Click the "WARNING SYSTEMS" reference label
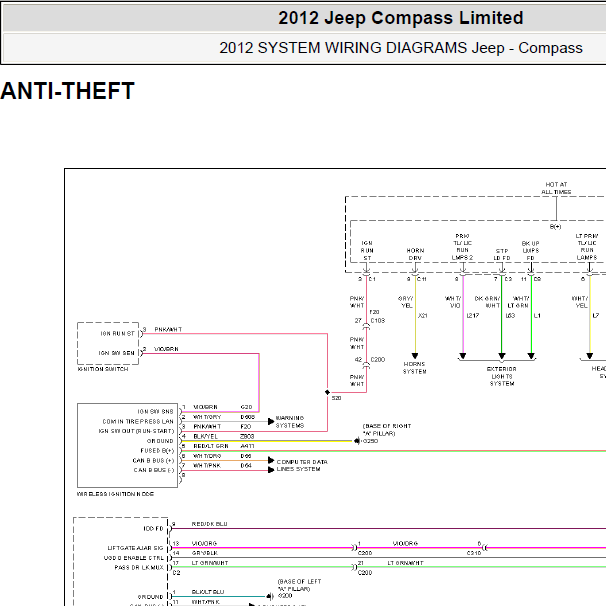Screen dimensions: 606x606 coord(290,422)
